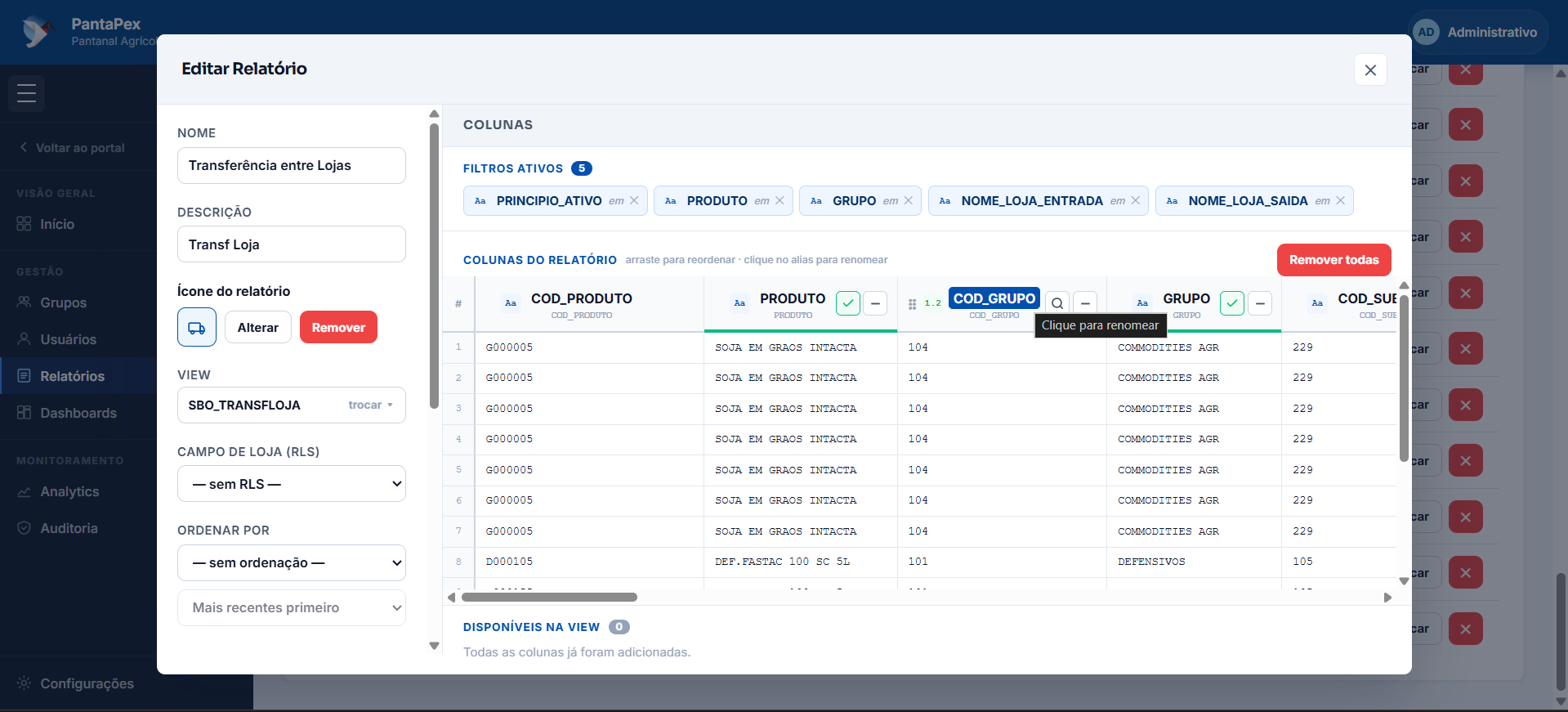
Task: Click the 5 active filters count badge
Action: 582,168
